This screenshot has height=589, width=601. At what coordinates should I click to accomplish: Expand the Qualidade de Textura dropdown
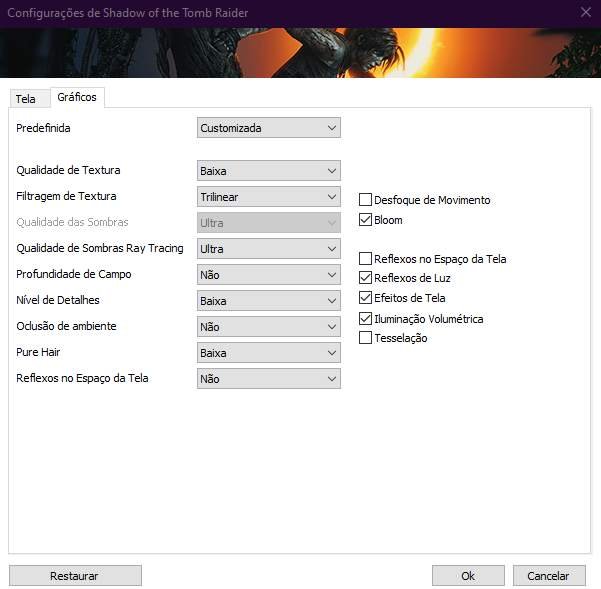point(268,171)
